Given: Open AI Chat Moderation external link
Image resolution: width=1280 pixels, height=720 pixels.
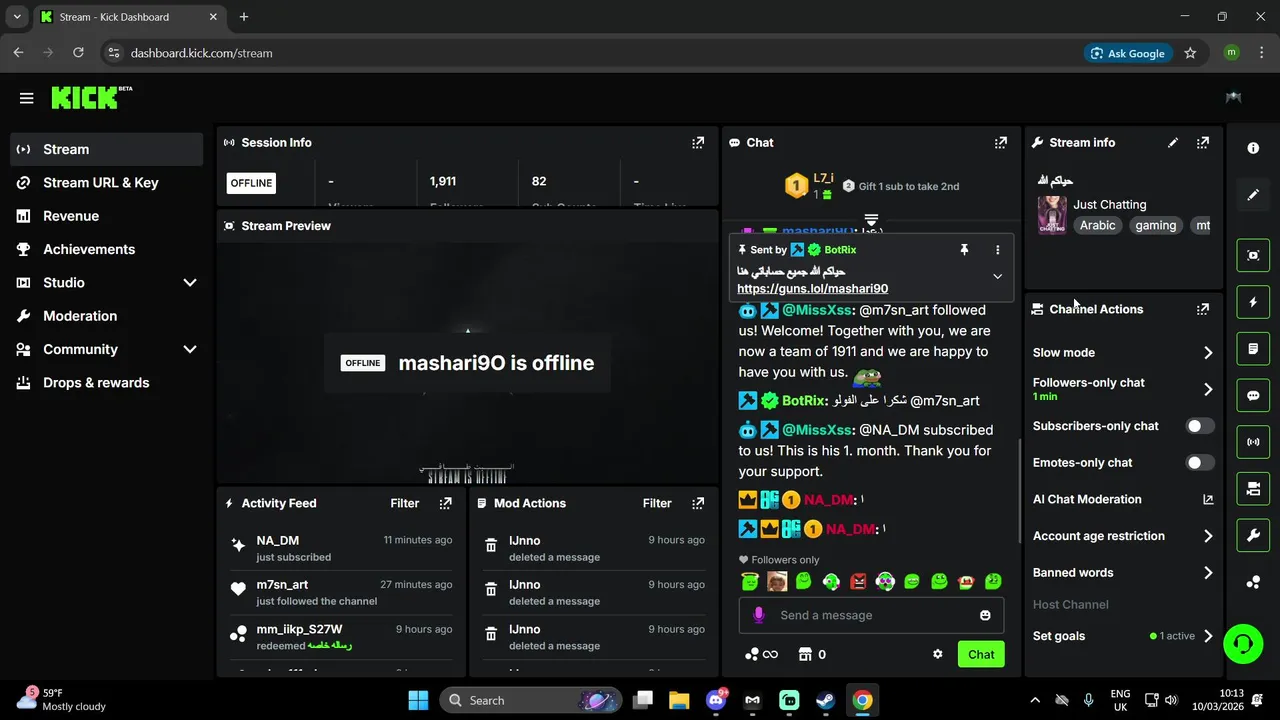Looking at the screenshot, I should pos(1208,500).
